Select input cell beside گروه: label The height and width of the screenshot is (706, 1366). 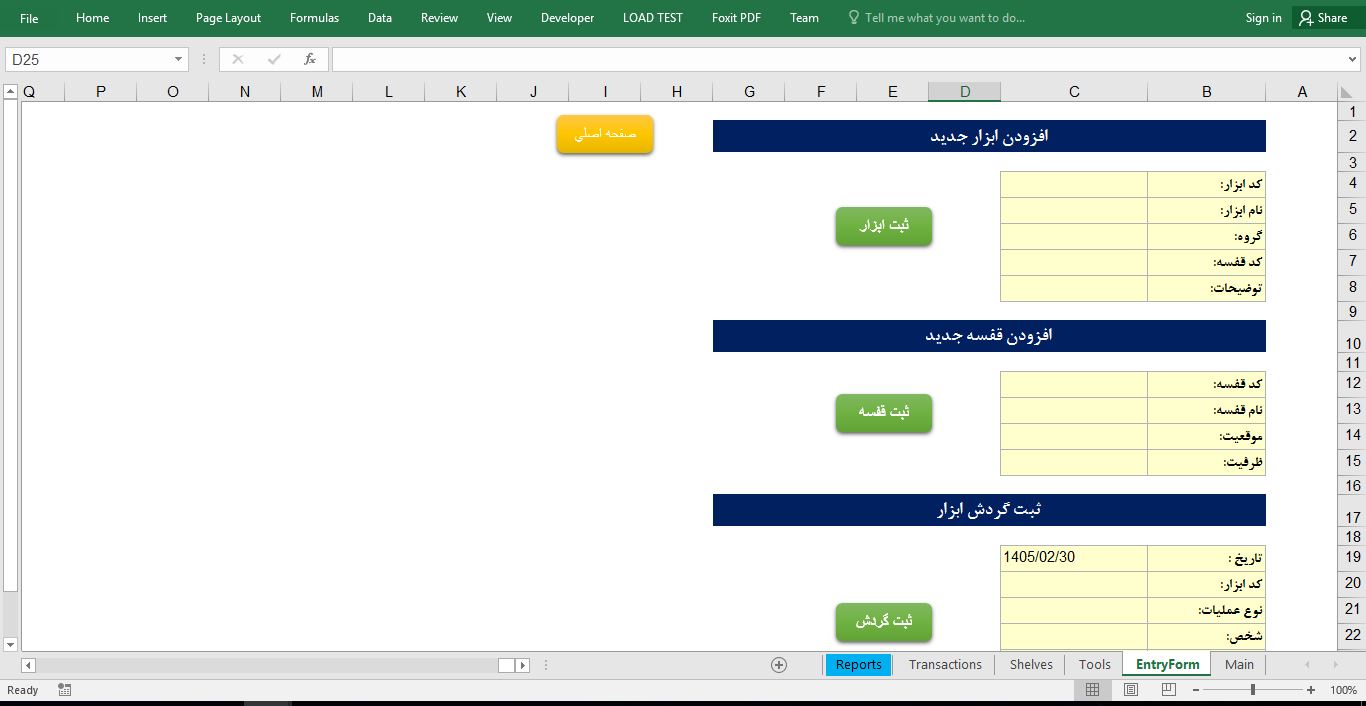click(x=1074, y=236)
